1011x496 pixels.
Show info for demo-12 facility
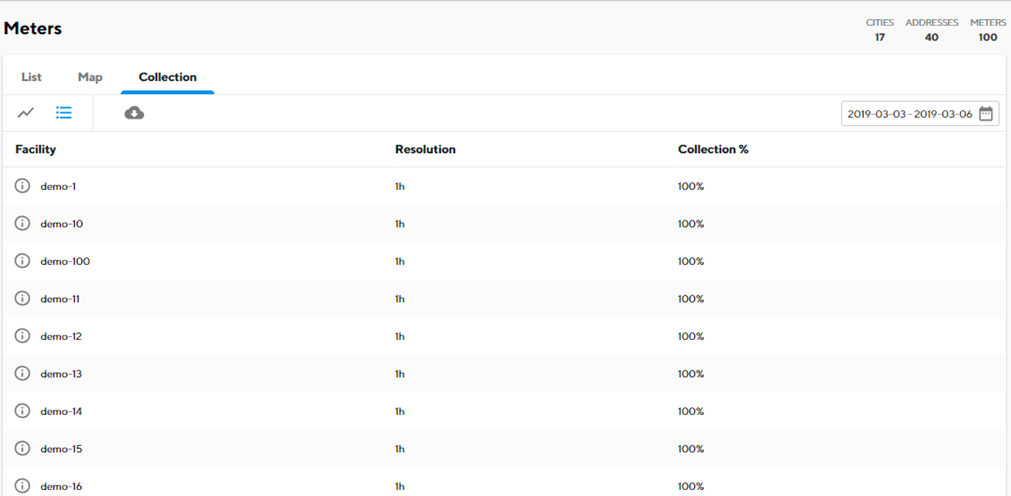tap(23, 335)
